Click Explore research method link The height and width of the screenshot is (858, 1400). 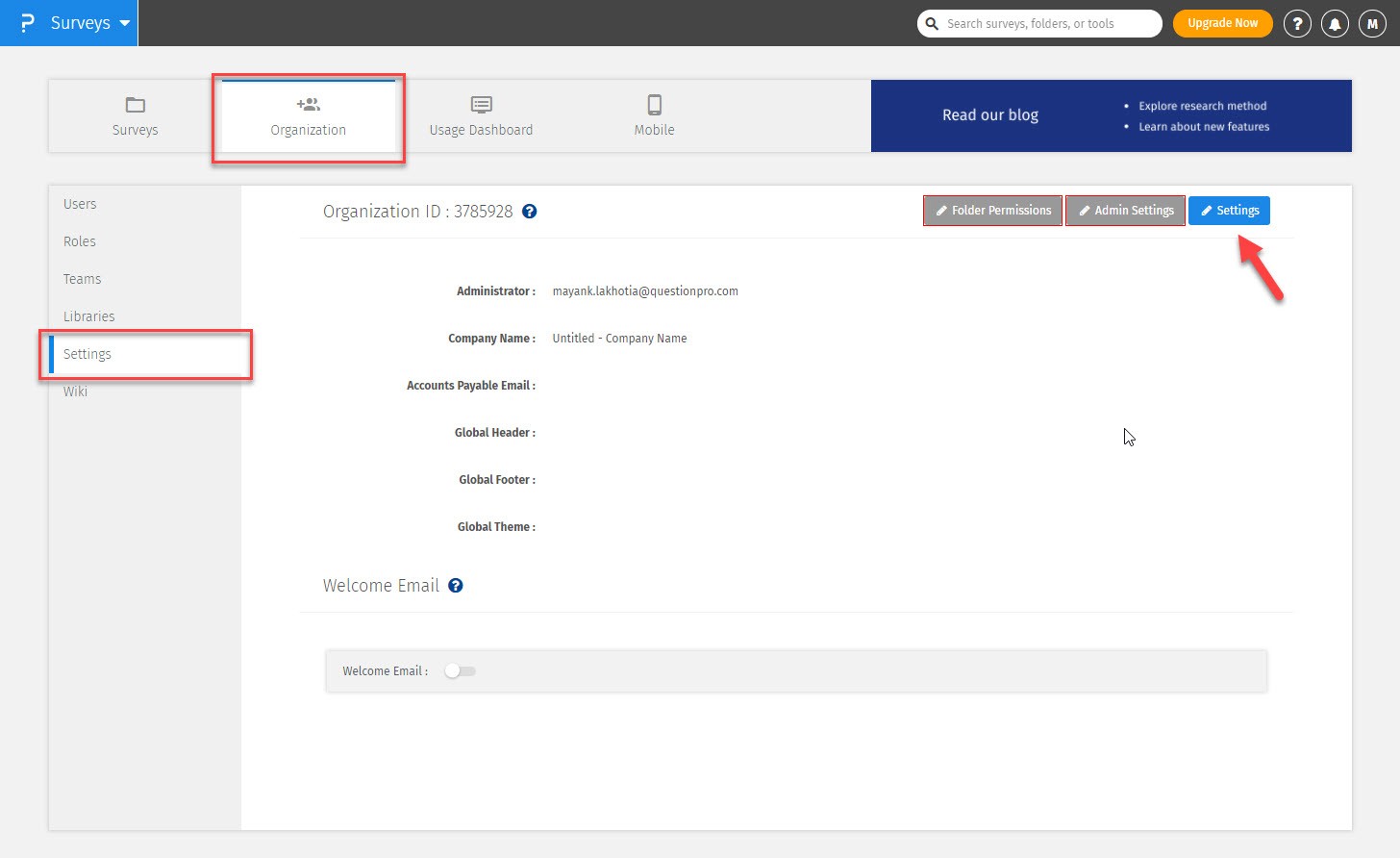1203,106
